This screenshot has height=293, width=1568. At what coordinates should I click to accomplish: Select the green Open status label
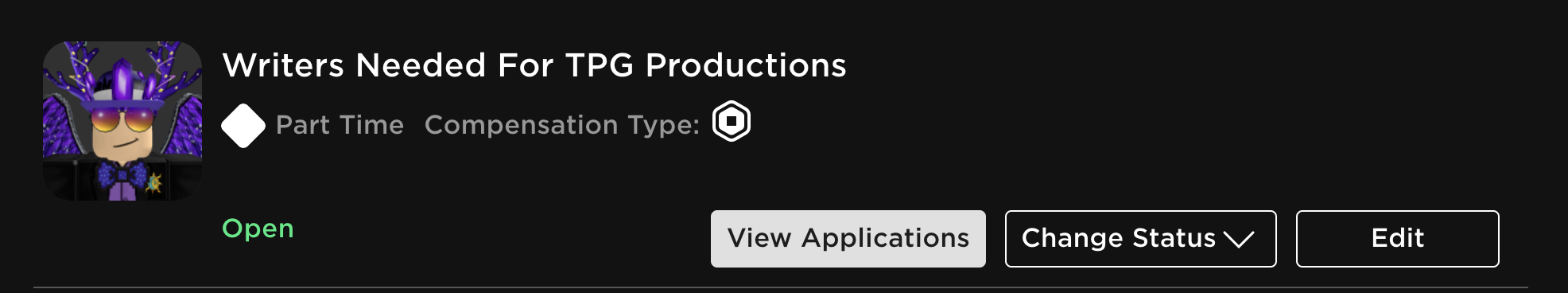point(258,229)
